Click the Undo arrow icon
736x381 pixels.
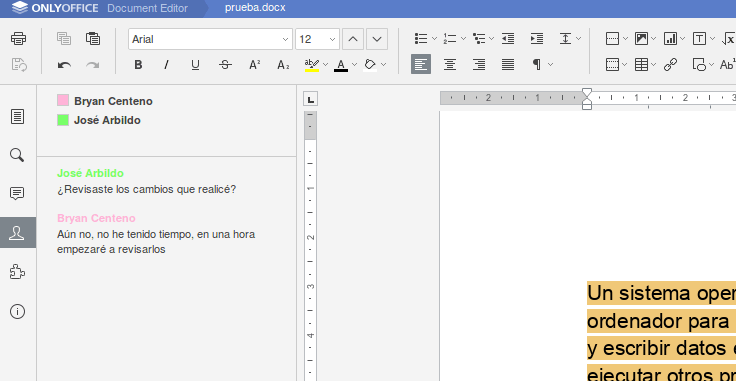64,65
